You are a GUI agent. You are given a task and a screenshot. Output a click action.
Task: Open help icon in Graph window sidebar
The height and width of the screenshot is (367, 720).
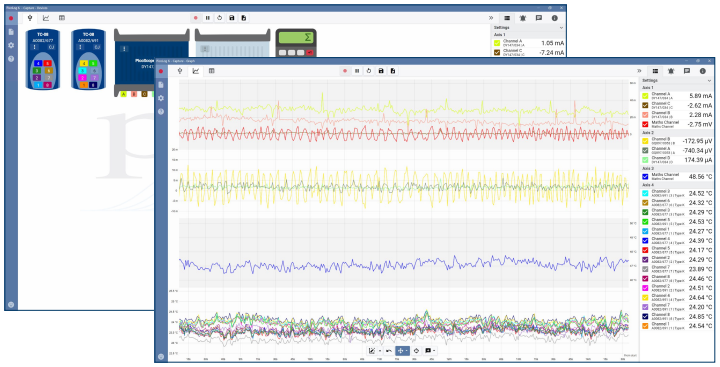tap(161, 112)
